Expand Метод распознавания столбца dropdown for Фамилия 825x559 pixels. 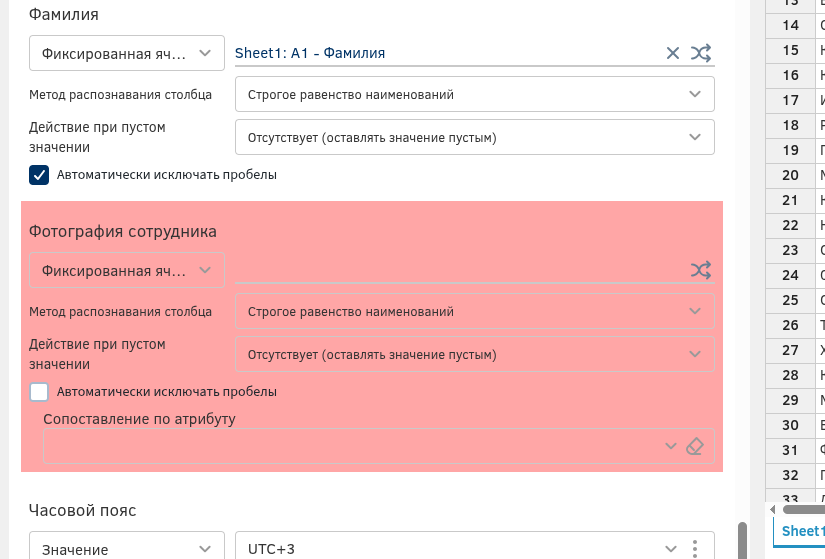click(474, 95)
